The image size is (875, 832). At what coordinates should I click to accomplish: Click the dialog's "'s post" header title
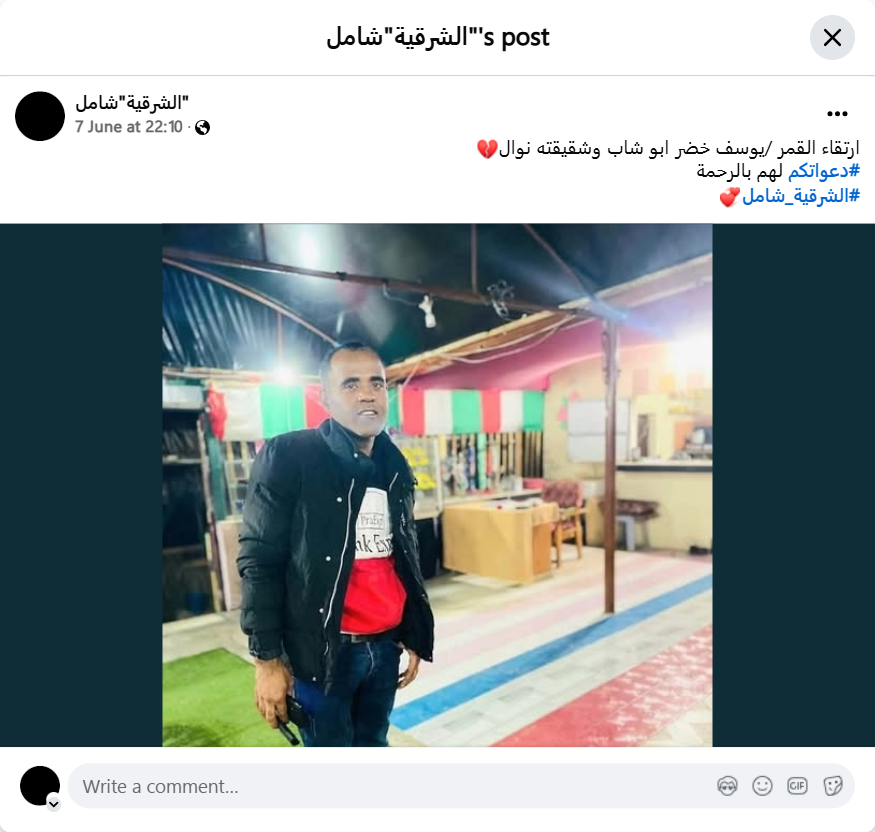point(438,37)
